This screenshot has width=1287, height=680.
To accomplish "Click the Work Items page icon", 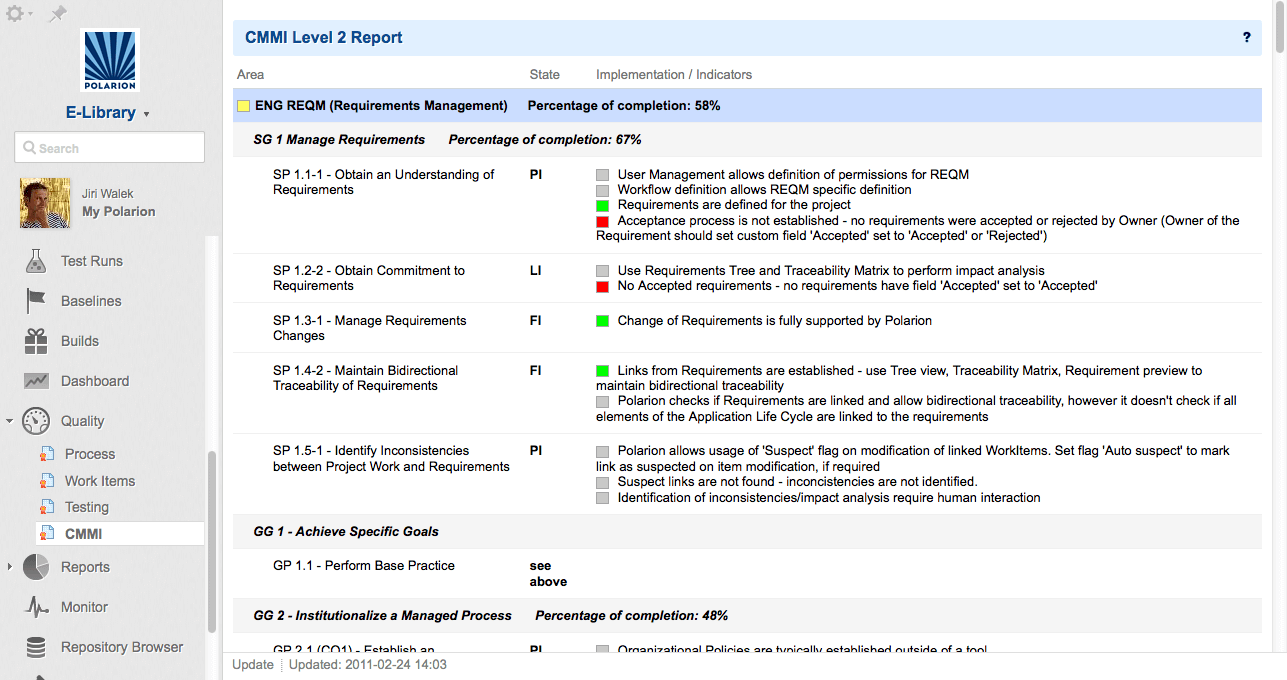I will pos(47,481).
